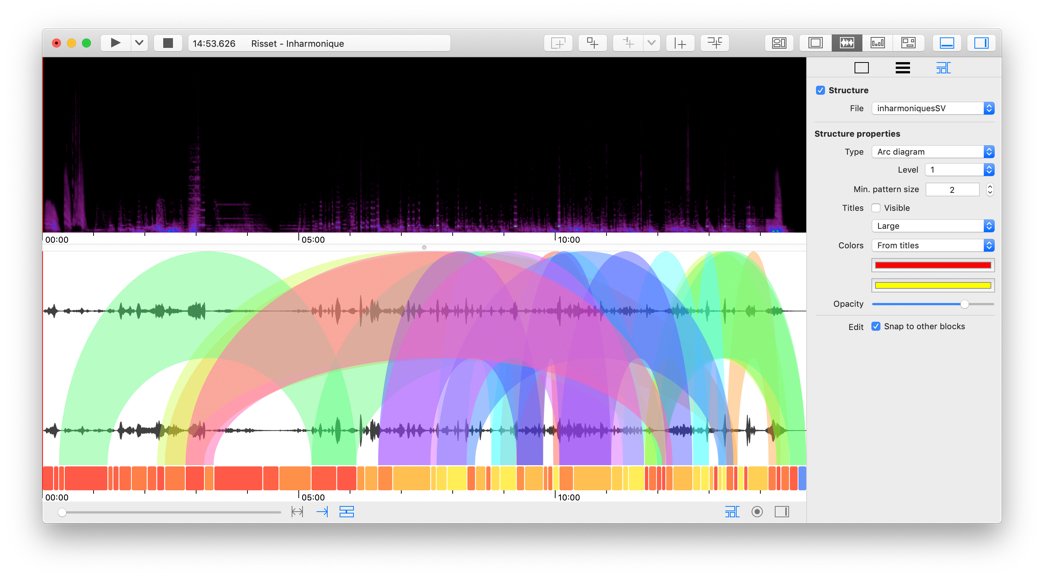Click the insert-at-cursor icon (bar with plus)

680,43
